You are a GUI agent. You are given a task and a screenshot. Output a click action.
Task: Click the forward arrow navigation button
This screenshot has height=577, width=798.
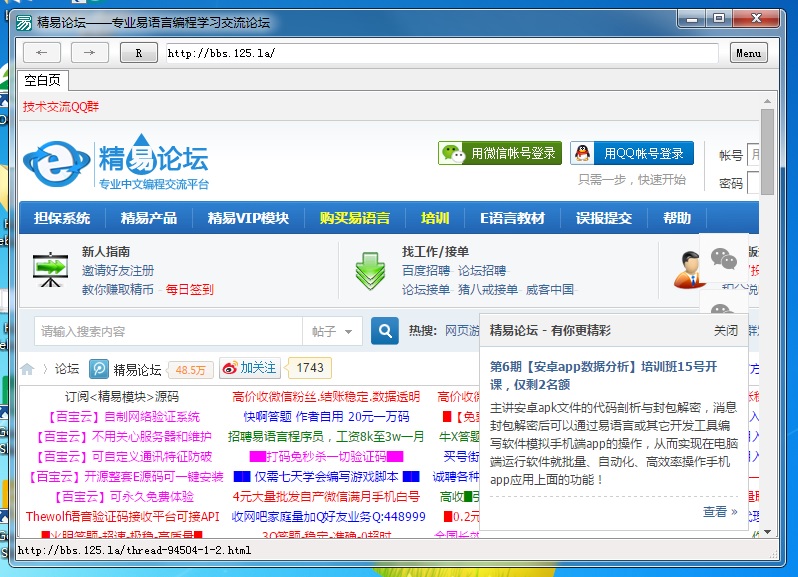click(x=90, y=52)
